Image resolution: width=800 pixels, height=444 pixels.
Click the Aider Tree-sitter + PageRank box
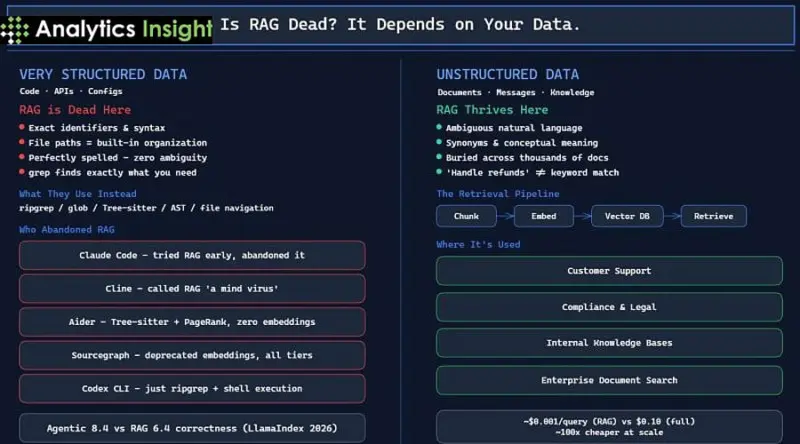click(192, 322)
